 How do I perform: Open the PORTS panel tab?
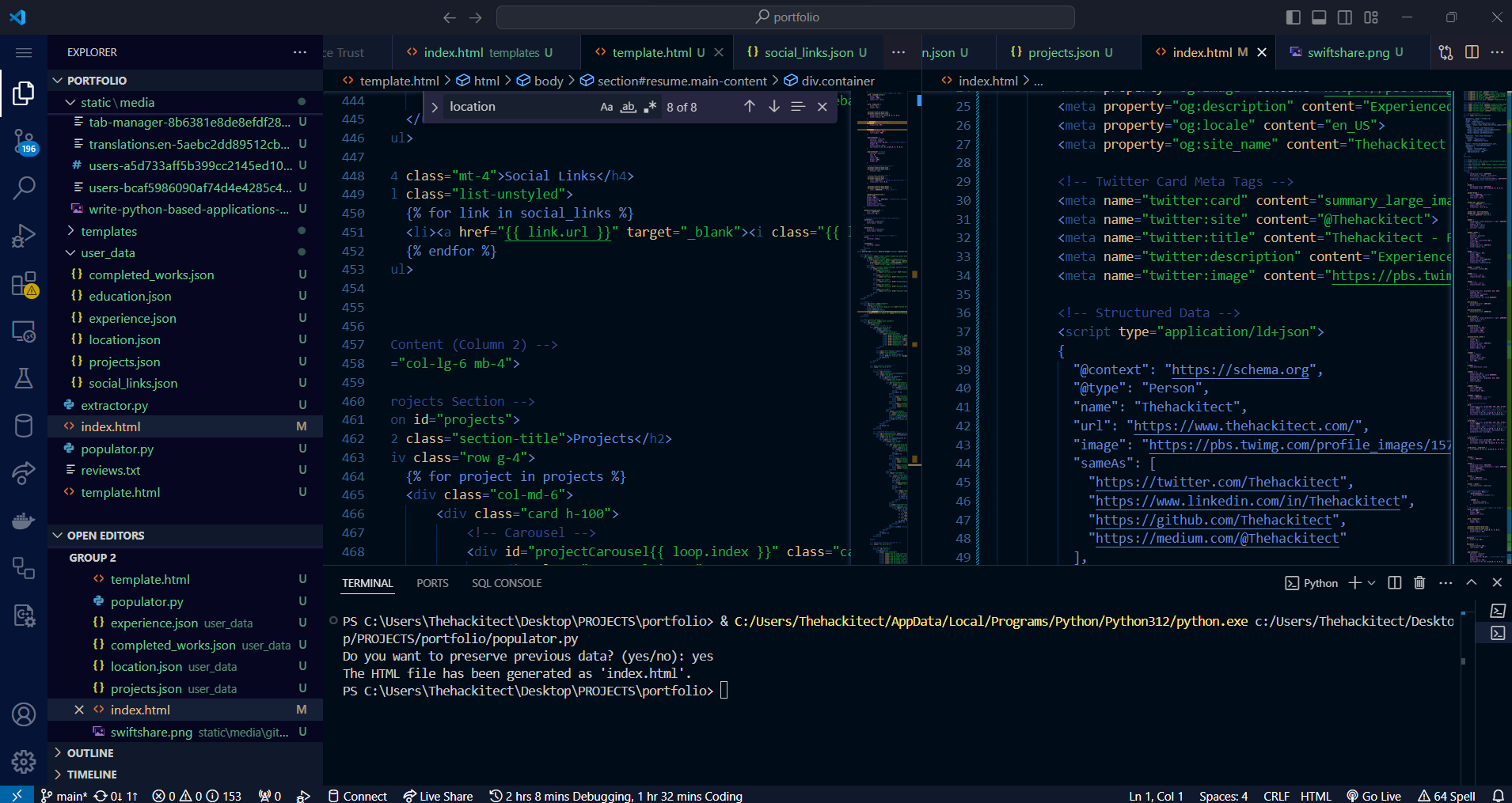tap(432, 583)
